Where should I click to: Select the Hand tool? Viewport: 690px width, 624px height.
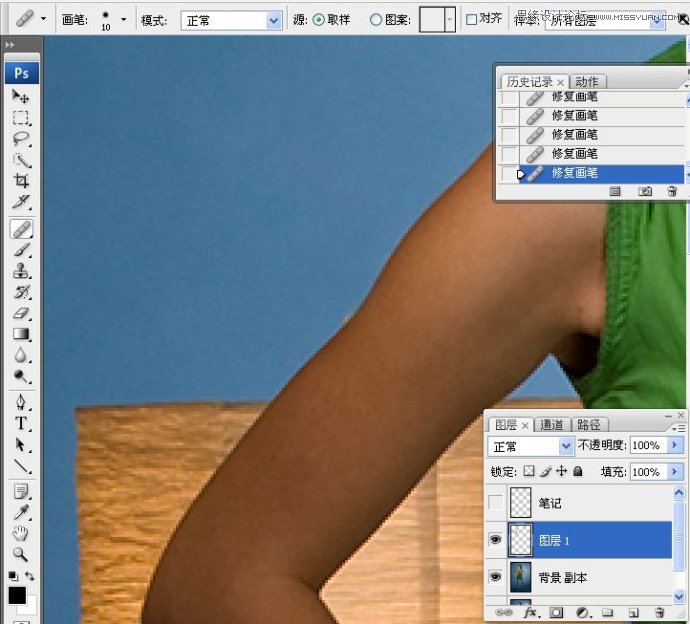(20, 534)
